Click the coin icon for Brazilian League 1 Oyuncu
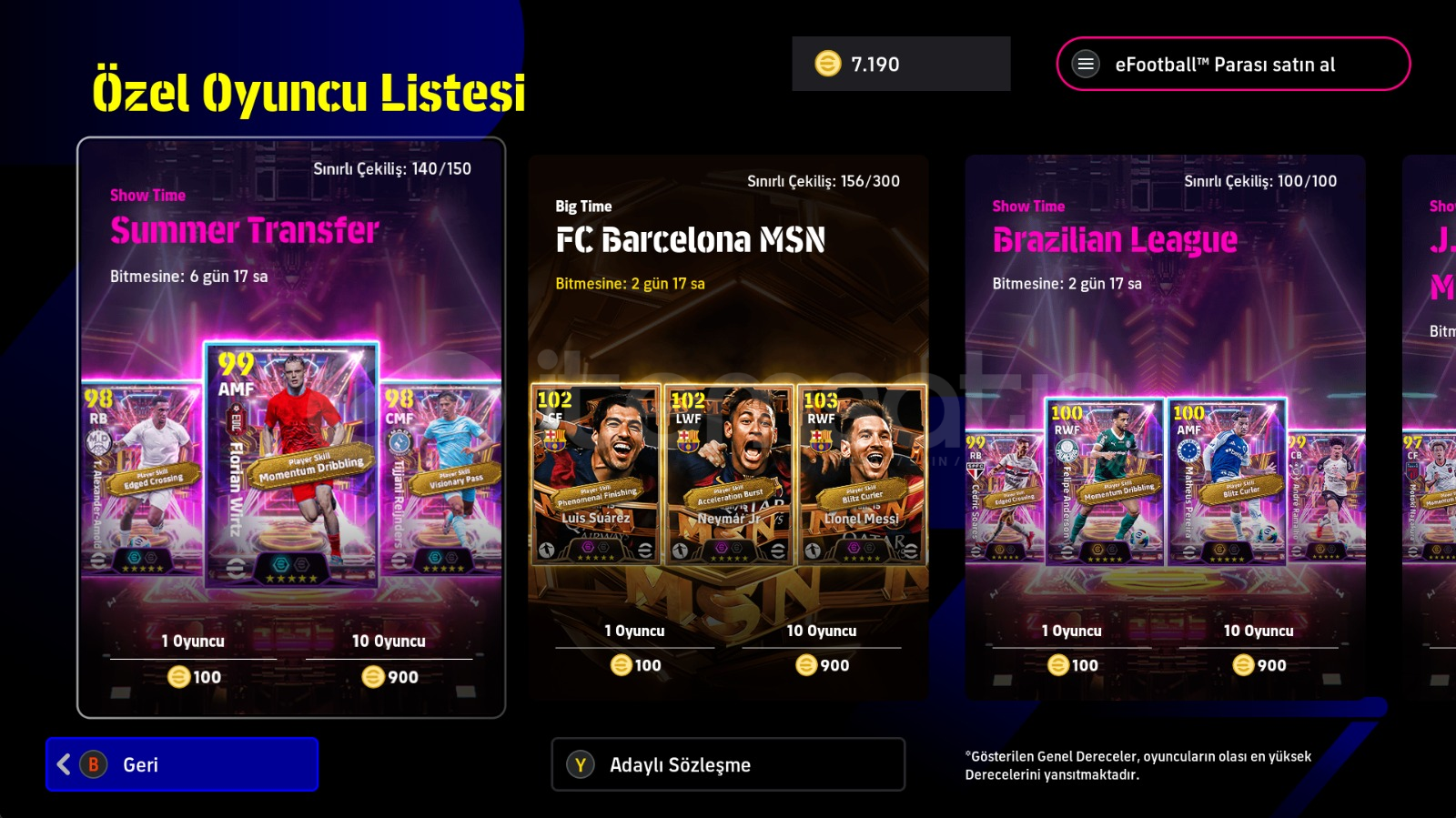Viewport: 1456px width, 818px height. (x=1057, y=665)
